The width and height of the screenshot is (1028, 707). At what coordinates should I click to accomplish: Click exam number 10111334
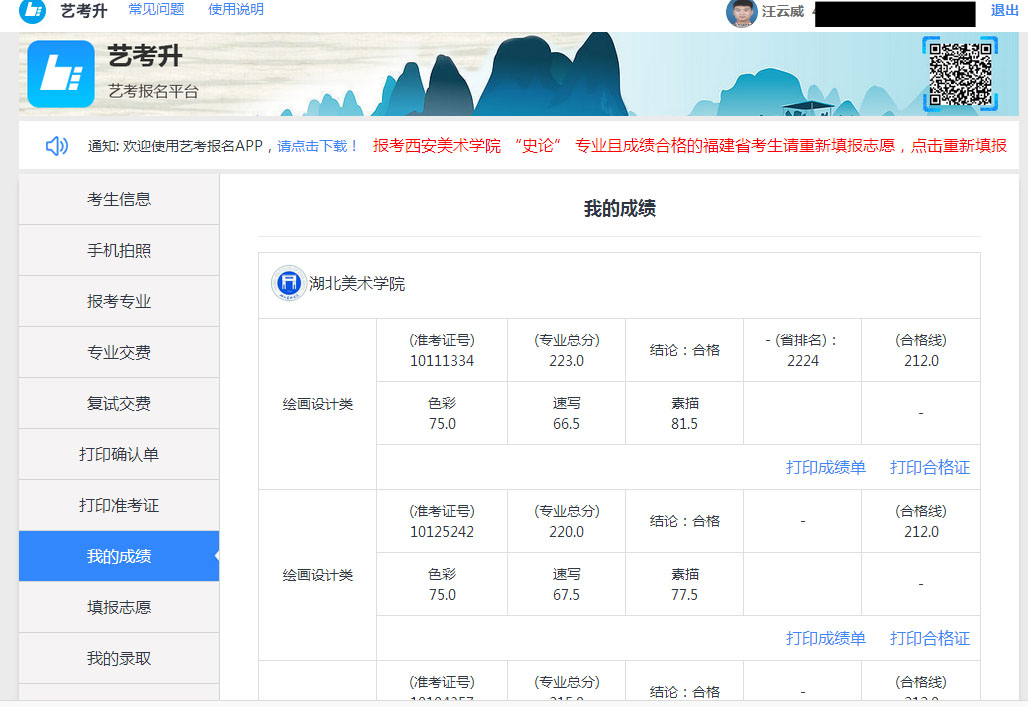(442, 361)
